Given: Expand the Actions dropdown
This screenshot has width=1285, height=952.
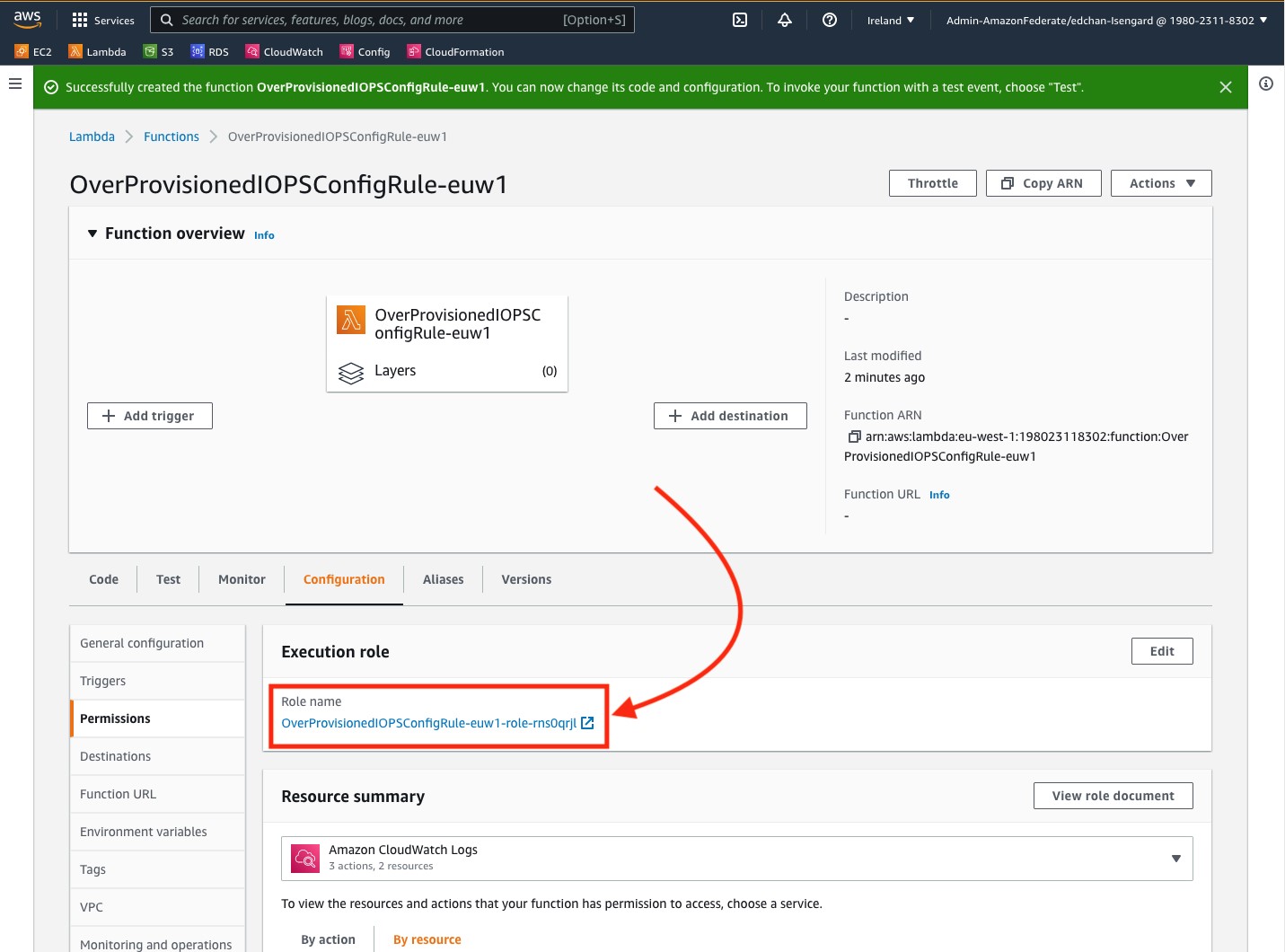Looking at the screenshot, I should 1160,182.
